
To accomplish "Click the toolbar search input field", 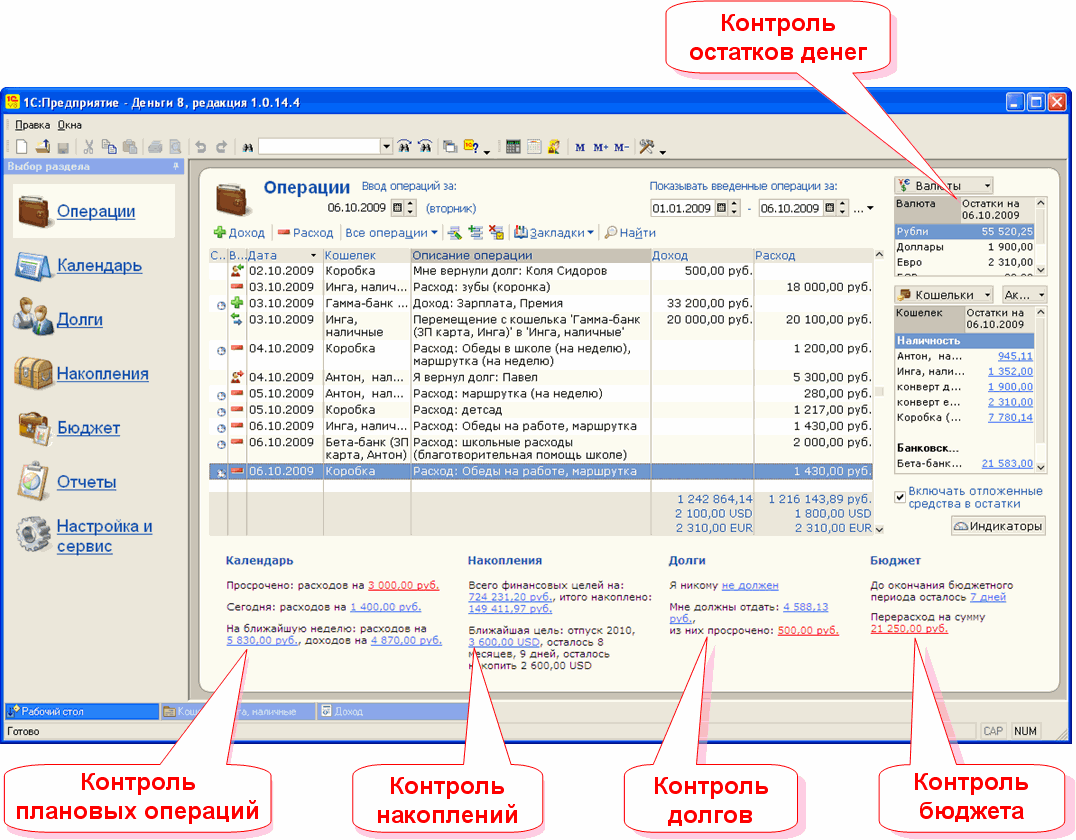I will pyautogui.click(x=319, y=146).
